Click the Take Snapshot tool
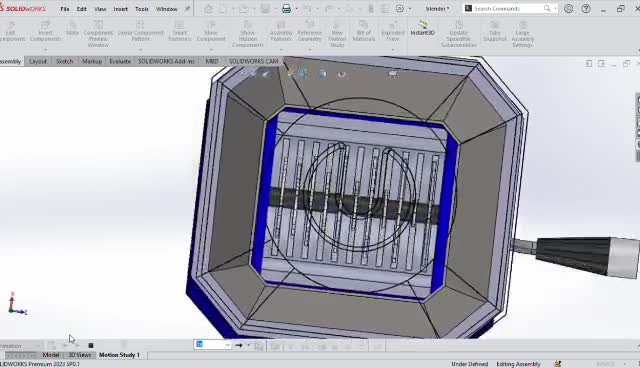Screen dimensions: 640x368 [495, 31]
